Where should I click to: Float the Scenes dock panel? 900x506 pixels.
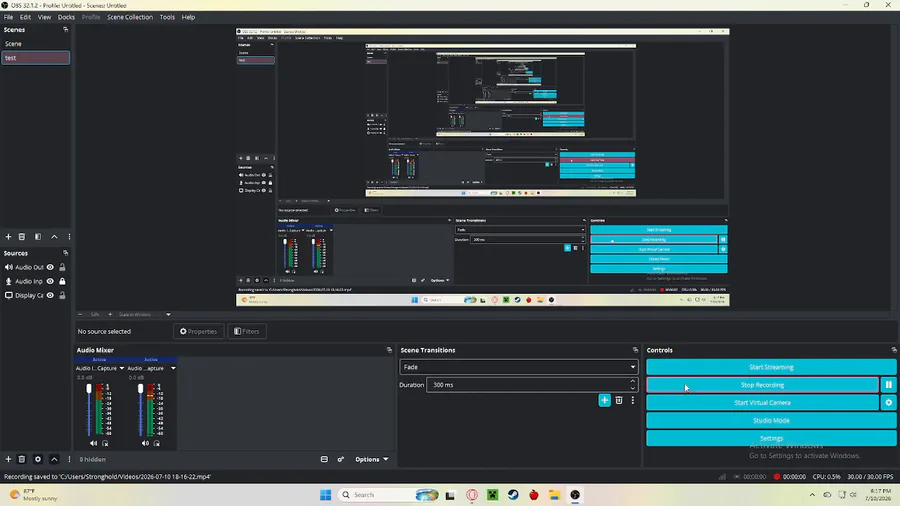click(65, 29)
